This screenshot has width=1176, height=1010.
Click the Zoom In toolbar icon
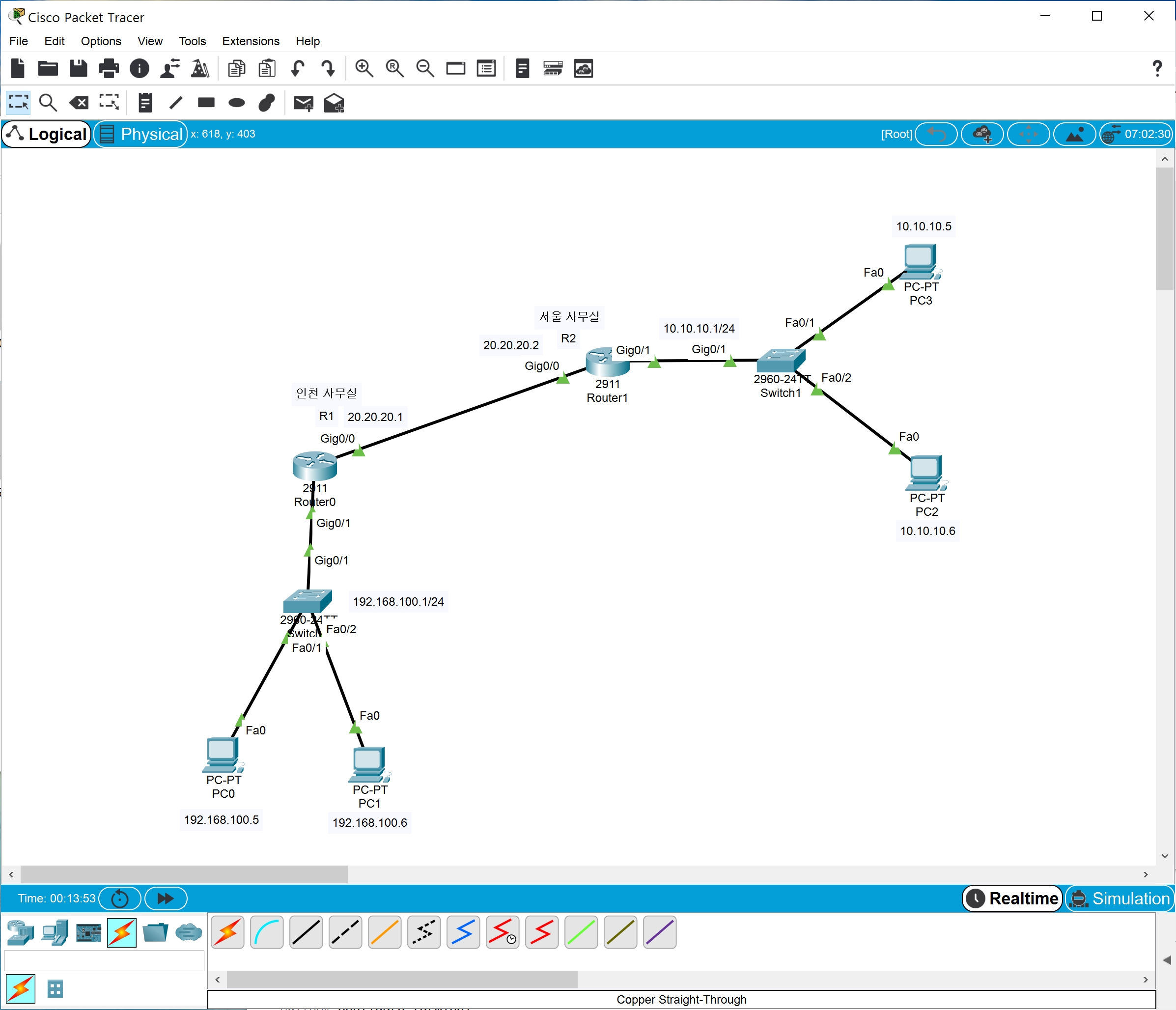pyautogui.click(x=364, y=69)
